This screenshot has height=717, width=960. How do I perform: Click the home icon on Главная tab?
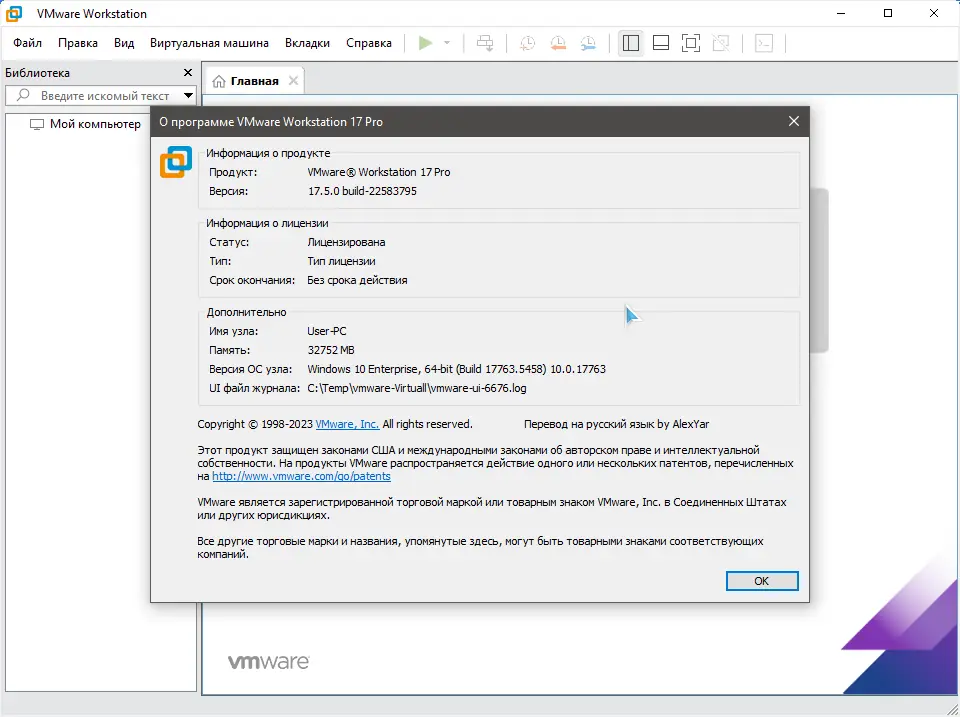click(x=219, y=81)
